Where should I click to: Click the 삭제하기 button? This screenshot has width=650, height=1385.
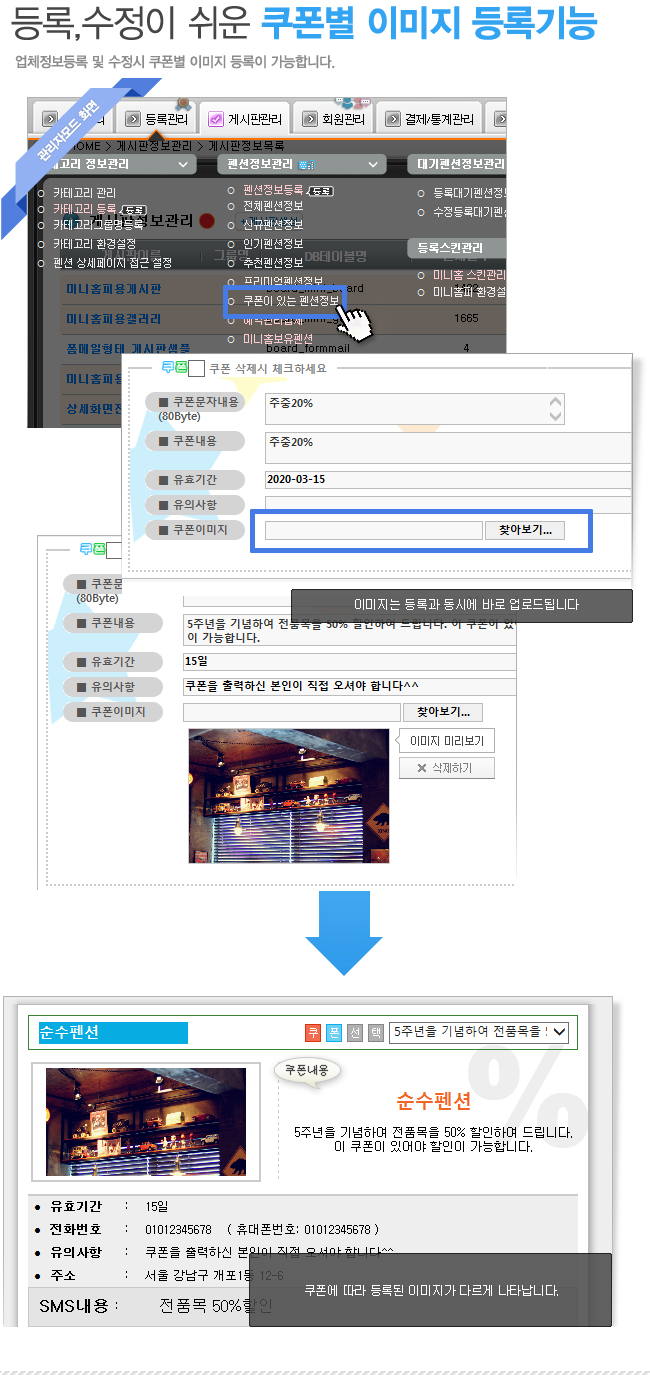[x=446, y=768]
